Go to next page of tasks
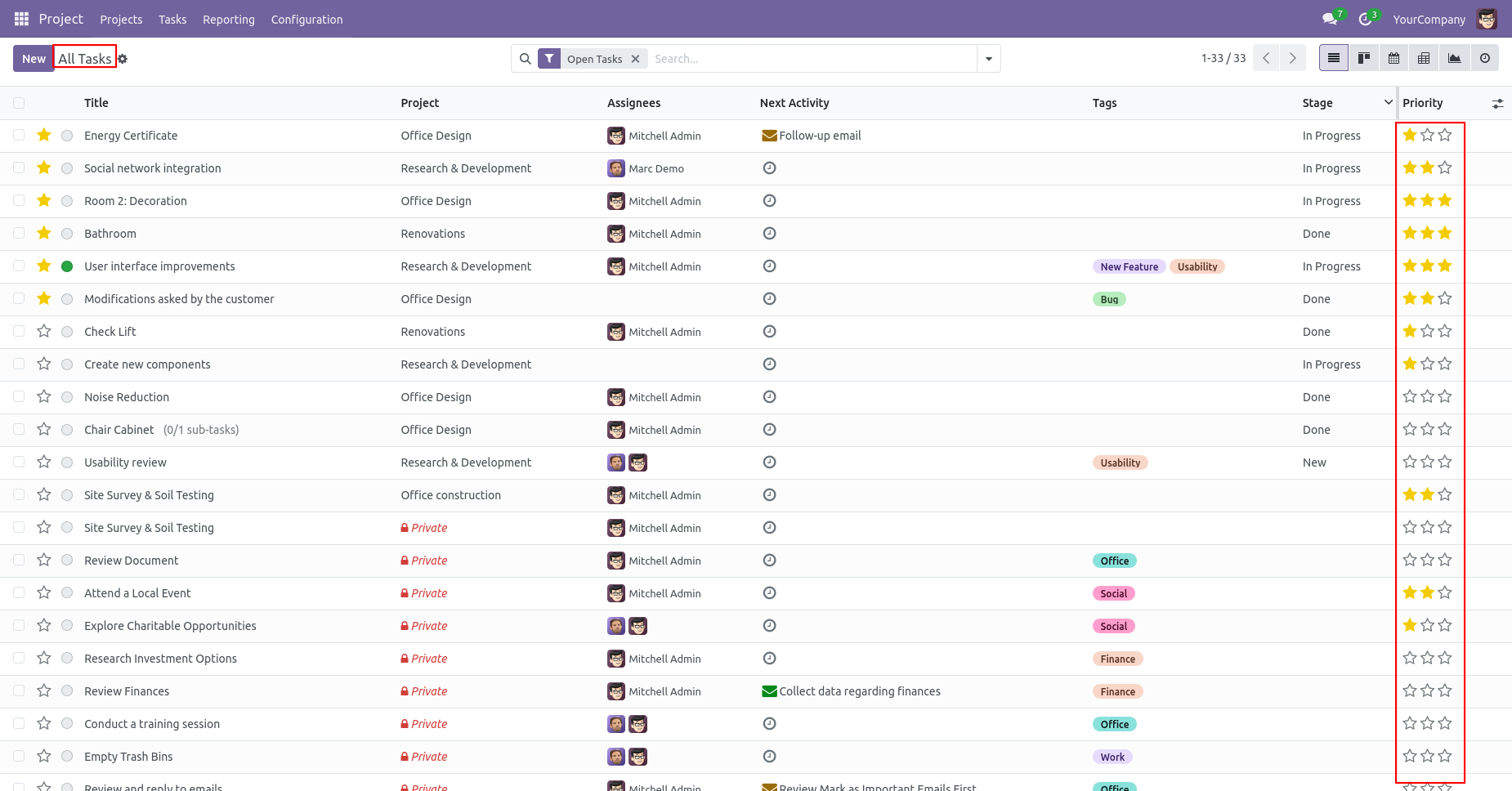1512x791 pixels. (1293, 58)
